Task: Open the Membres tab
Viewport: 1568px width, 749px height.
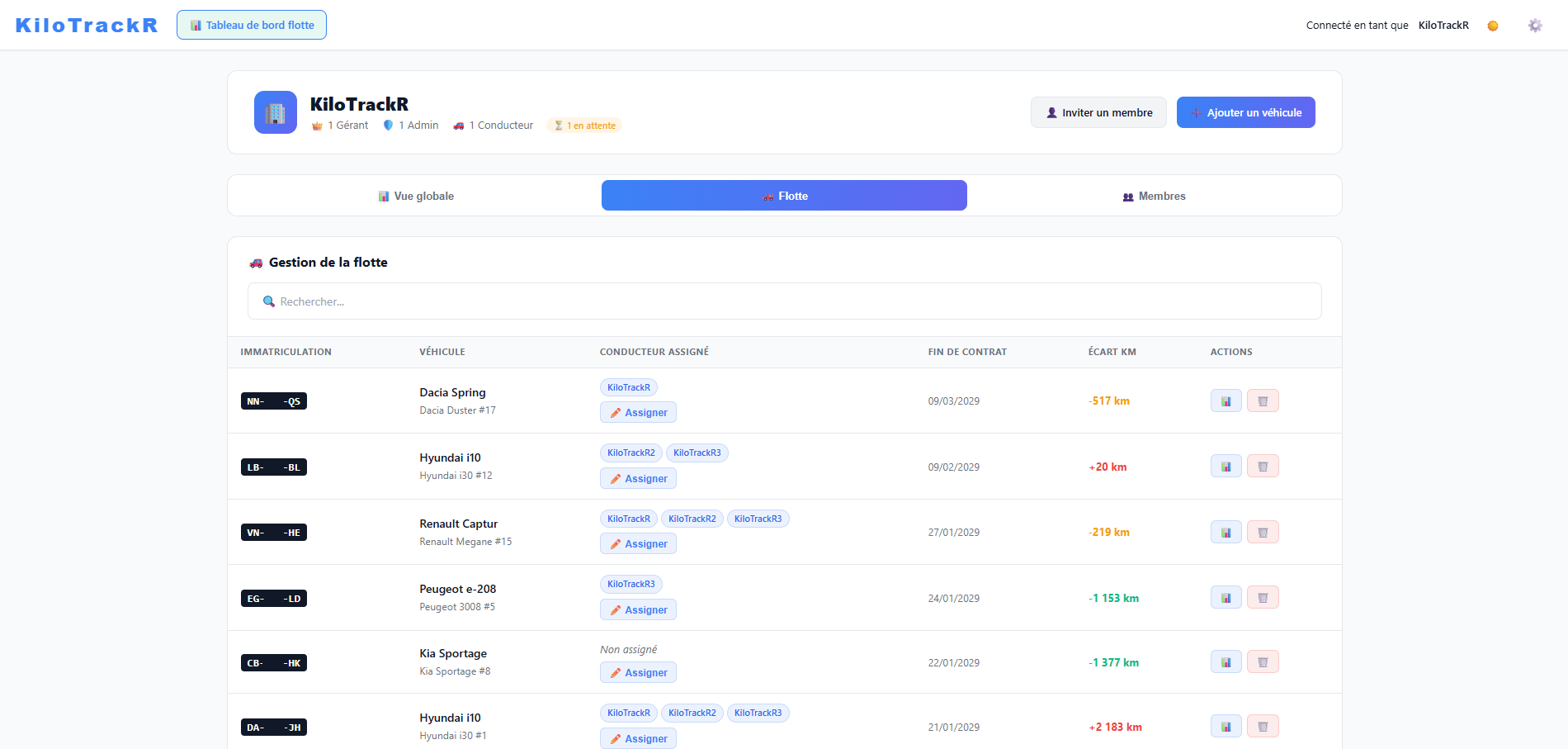Action: 1154,196
